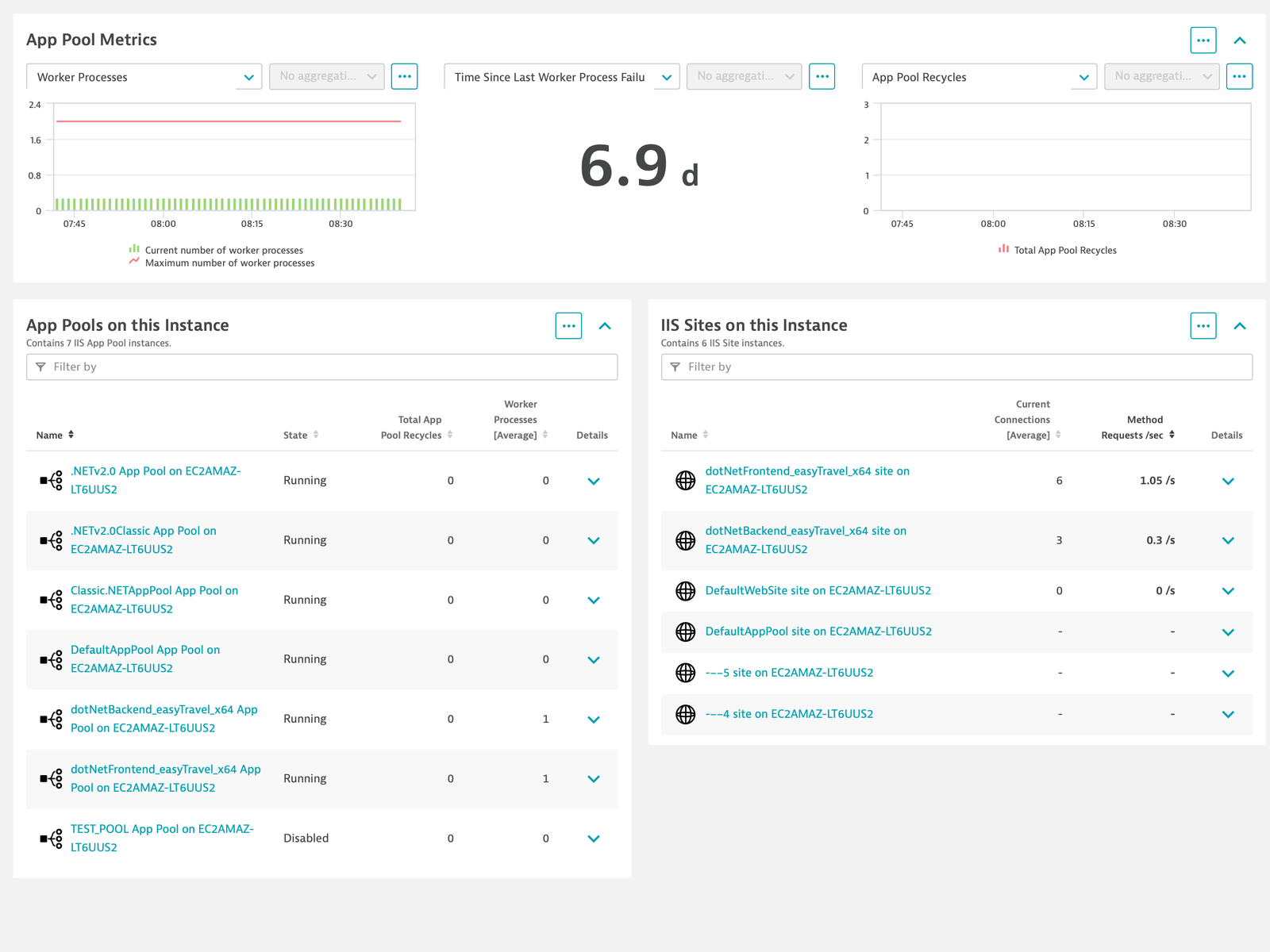This screenshot has width=1270, height=952.
Task: Open the dotNetFrontend_easyTravel_x64 App Pool link
Action: click(x=166, y=778)
